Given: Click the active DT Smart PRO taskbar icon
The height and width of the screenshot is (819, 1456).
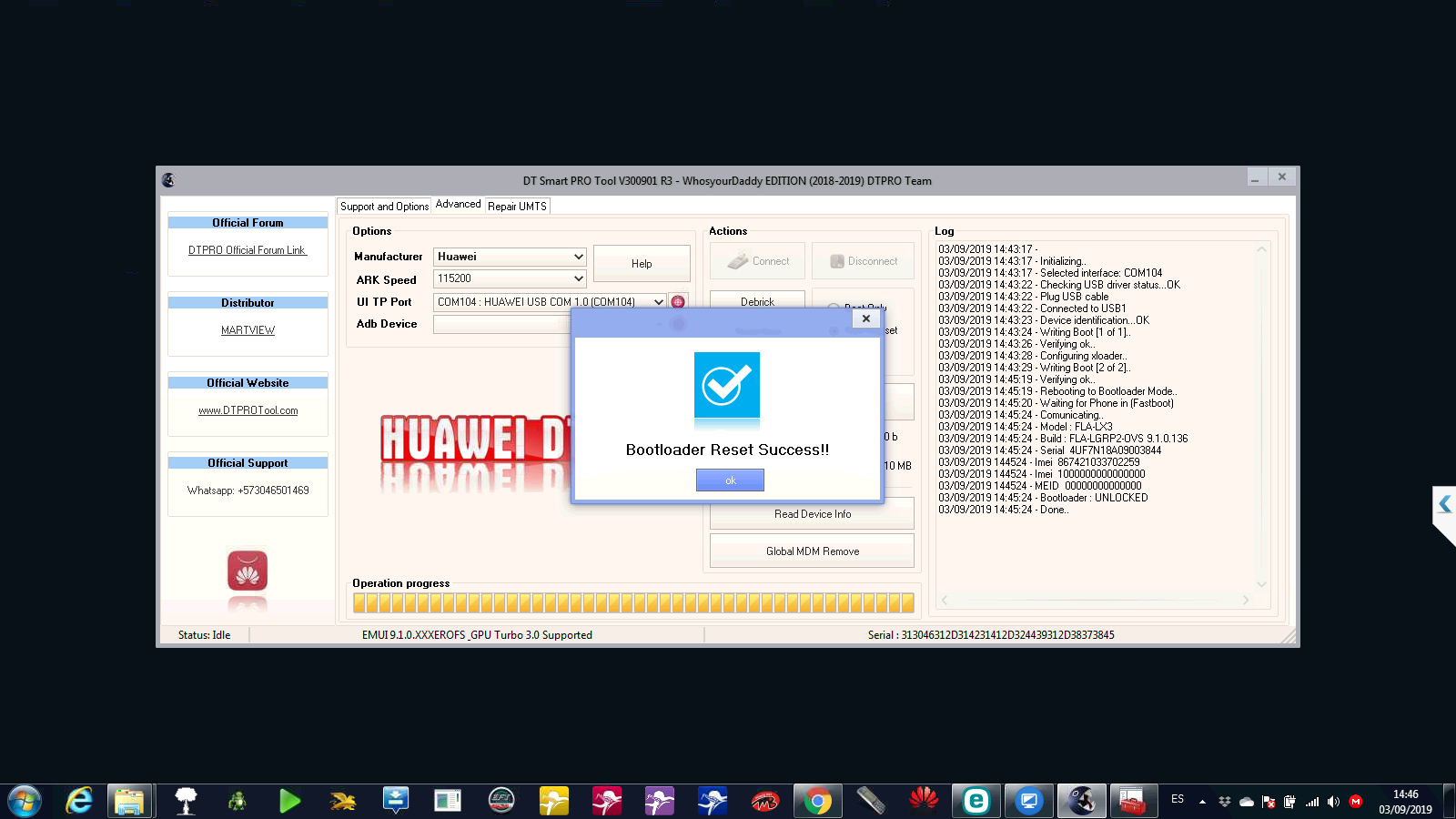Looking at the screenshot, I should point(1081,801).
